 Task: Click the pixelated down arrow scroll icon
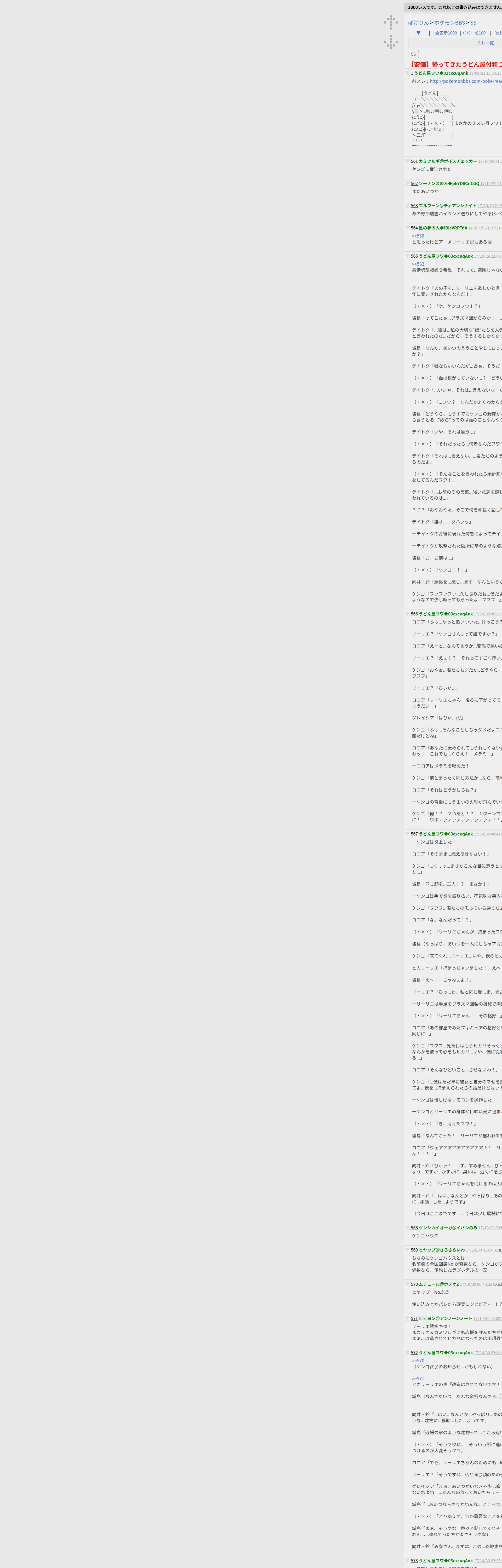391,42
